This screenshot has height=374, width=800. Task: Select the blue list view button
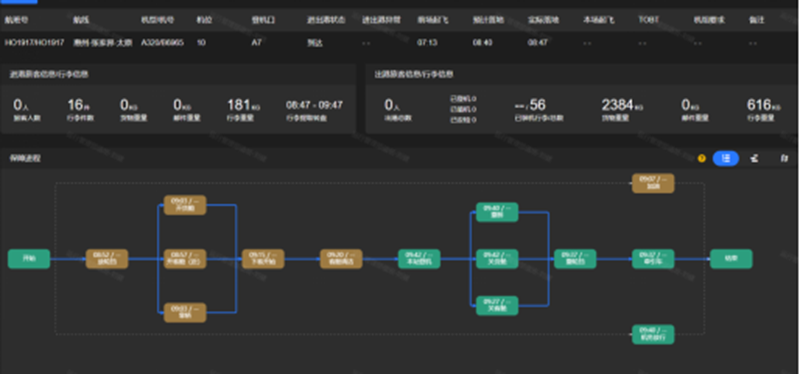[726, 159]
